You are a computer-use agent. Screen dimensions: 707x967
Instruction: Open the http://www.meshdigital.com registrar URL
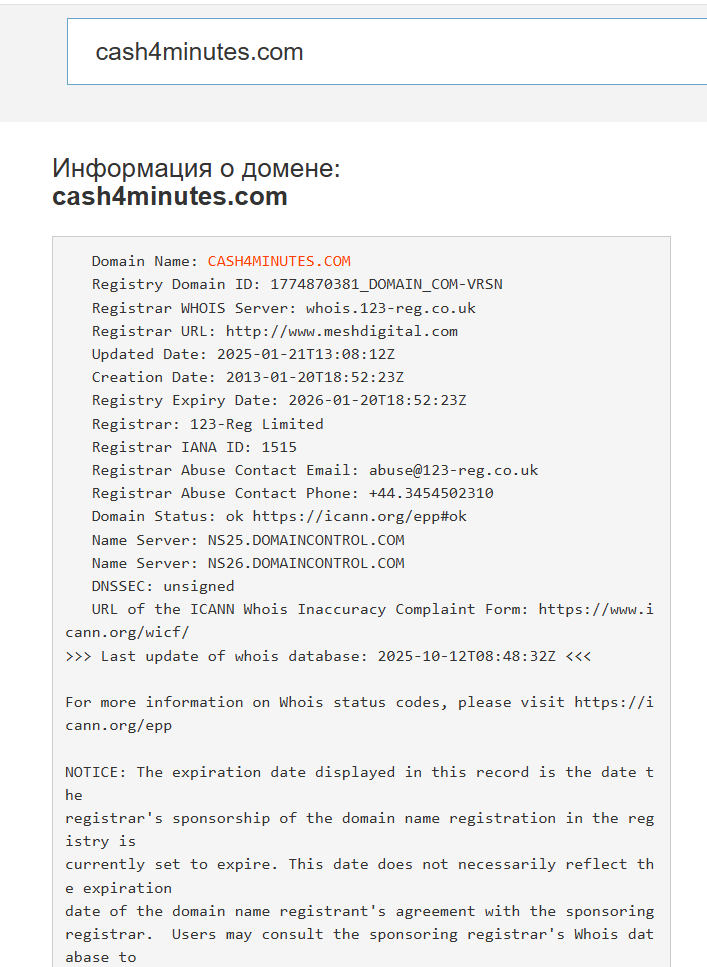click(341, 331)
